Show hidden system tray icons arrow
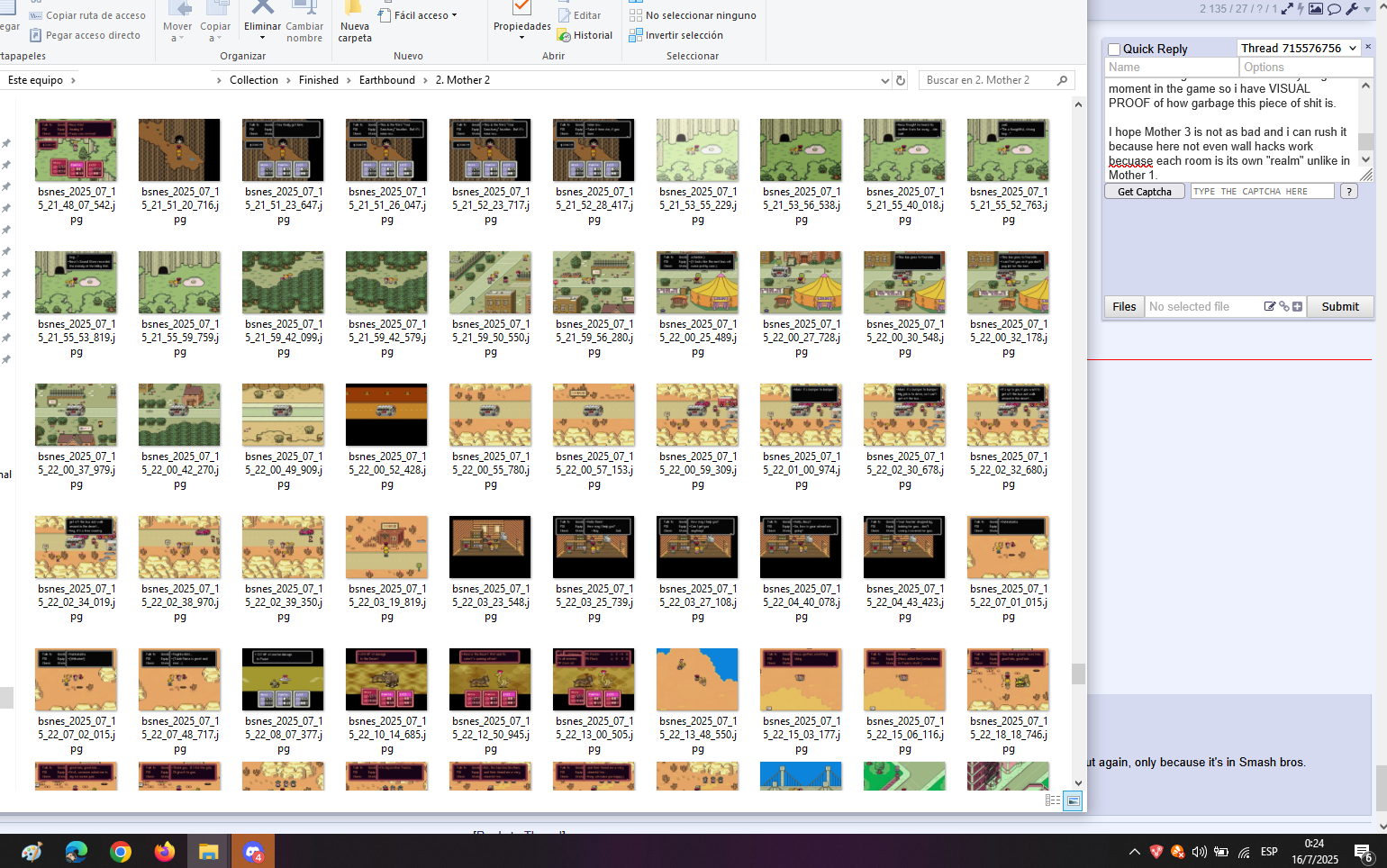 tap(1134, 851)
